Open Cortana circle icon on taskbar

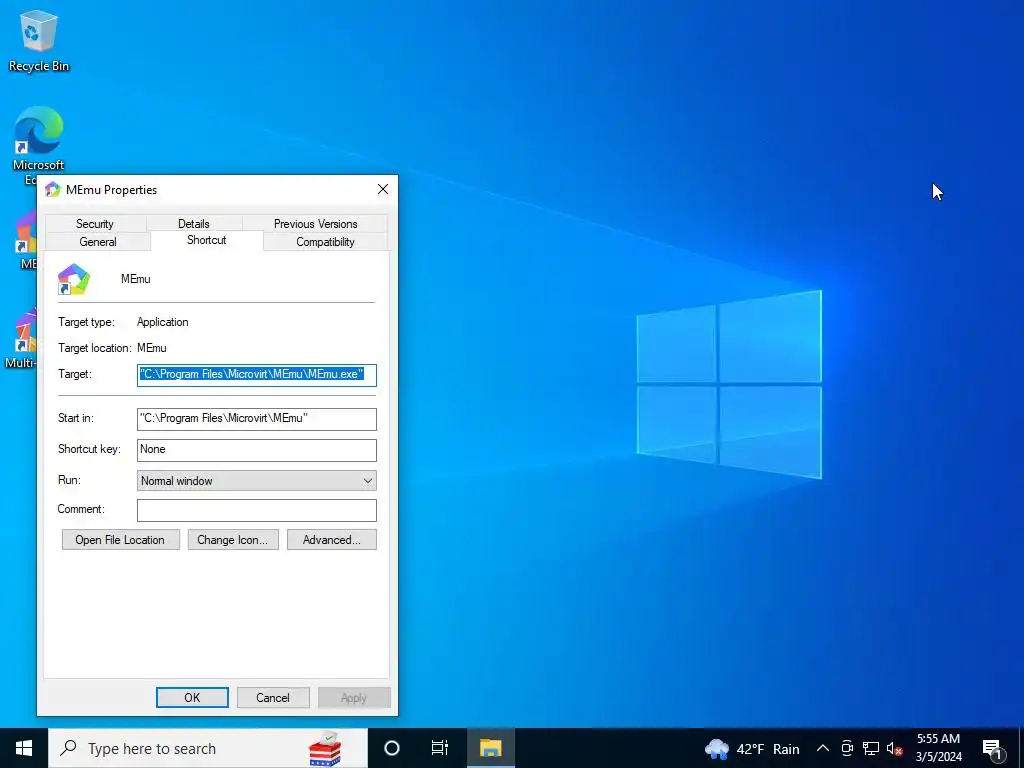point(392,748)
